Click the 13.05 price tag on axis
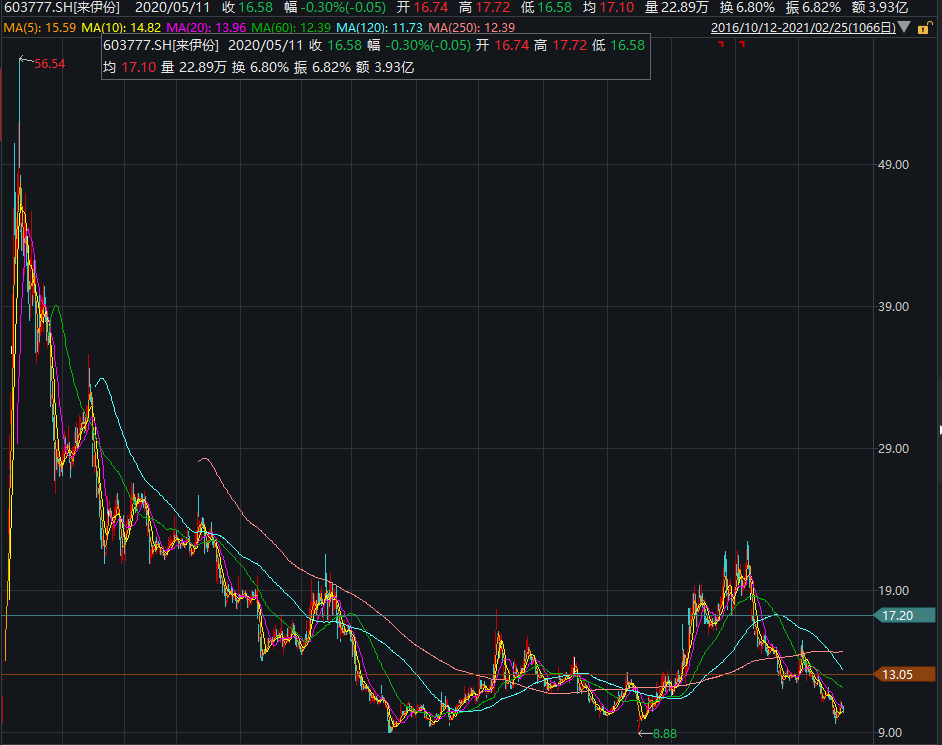This screenshot has width=942, height=745. [x=904, y=675]
